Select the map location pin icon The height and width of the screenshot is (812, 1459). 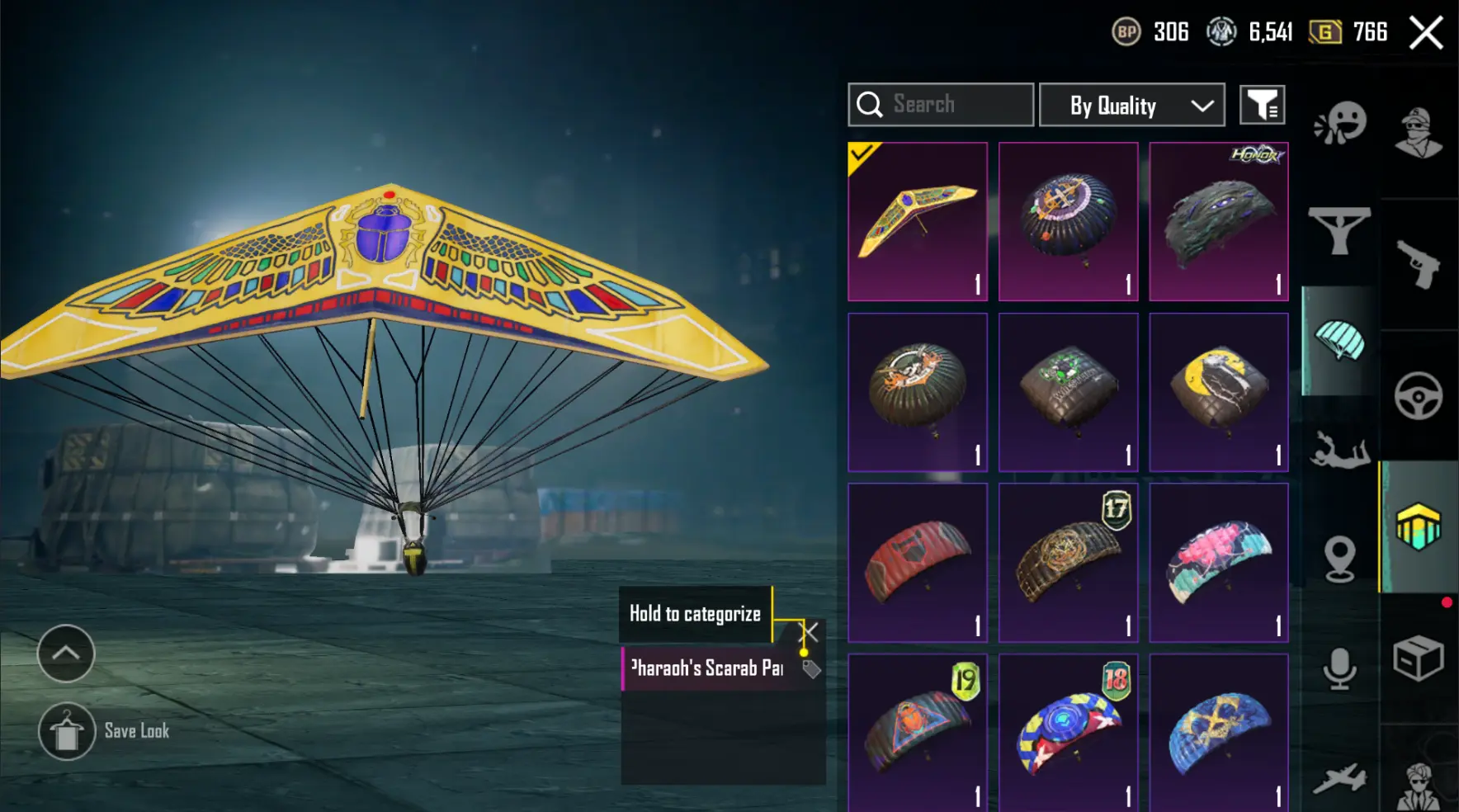point(1339,559)
